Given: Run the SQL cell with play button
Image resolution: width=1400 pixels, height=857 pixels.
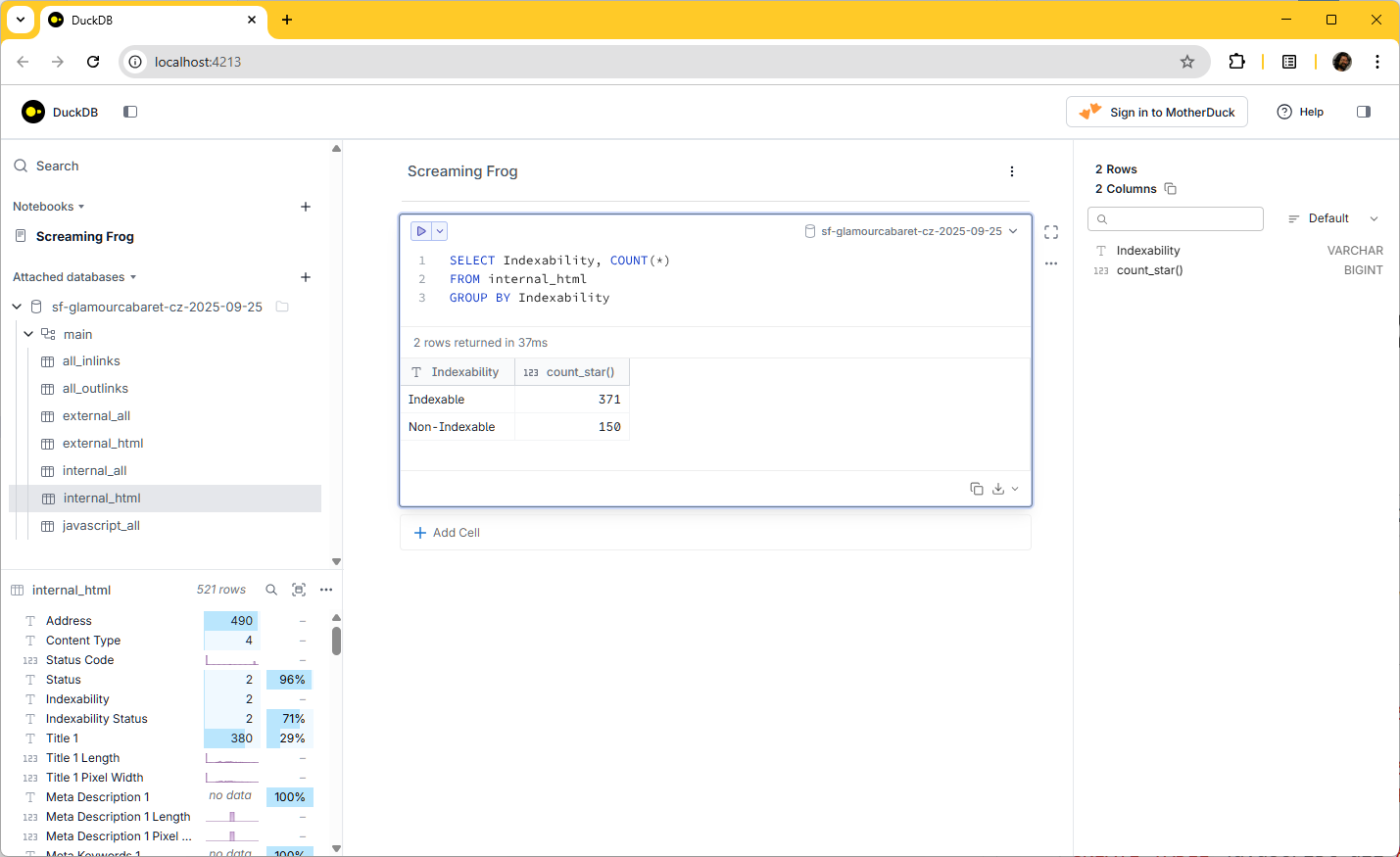Looking at the screenshot, I should tap(421, 231).
